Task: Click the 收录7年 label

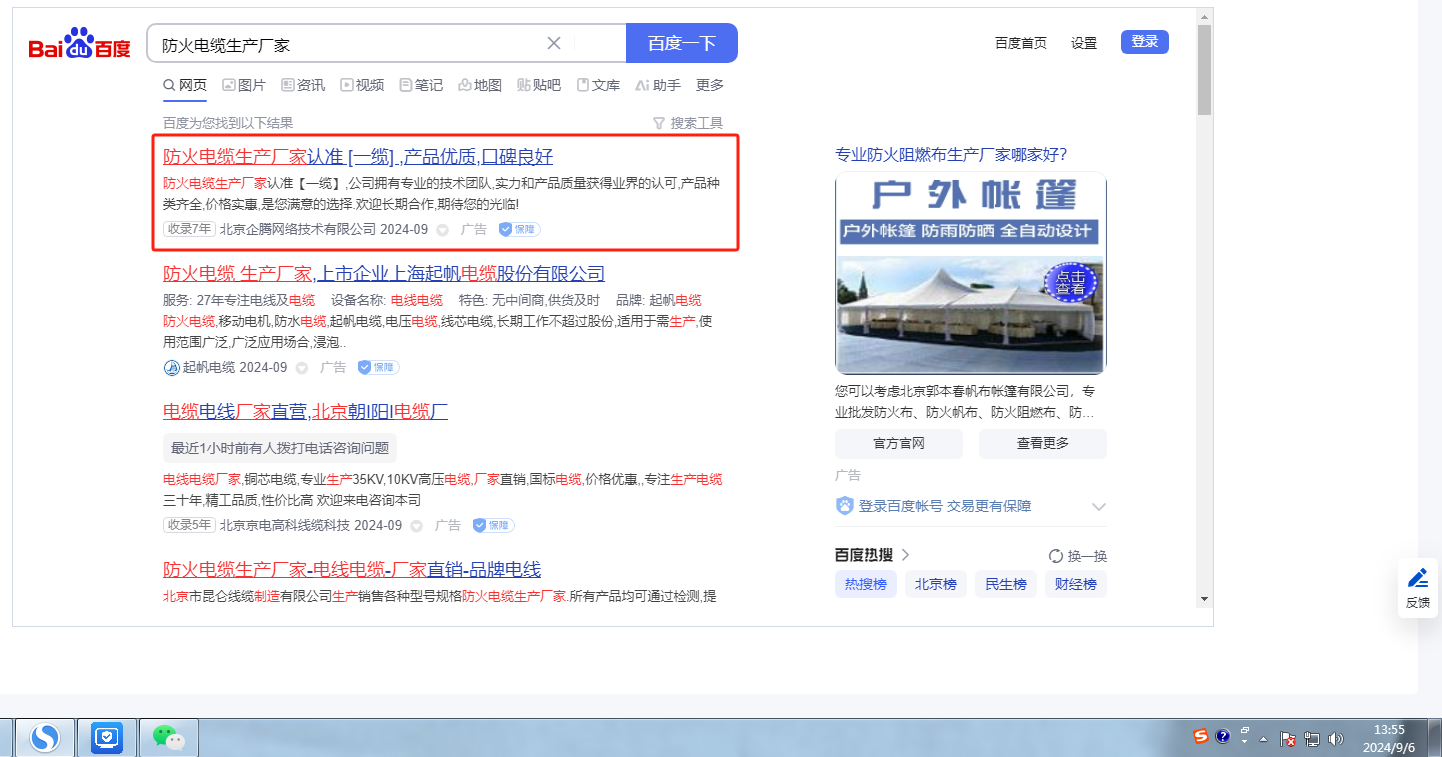Action: tap(189, 229)
